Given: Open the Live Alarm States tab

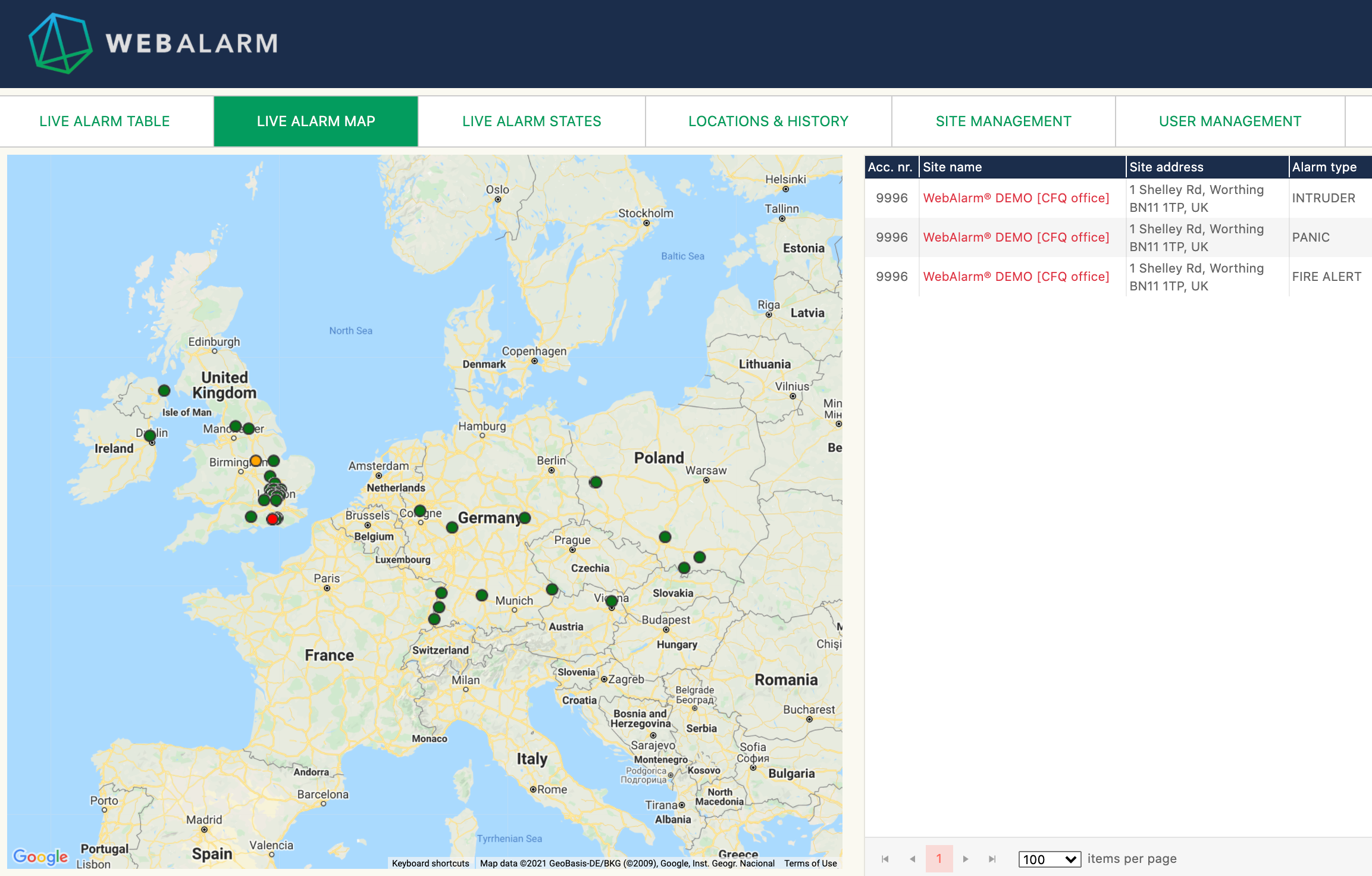Looking at the screenshot, I should (531, 121).
